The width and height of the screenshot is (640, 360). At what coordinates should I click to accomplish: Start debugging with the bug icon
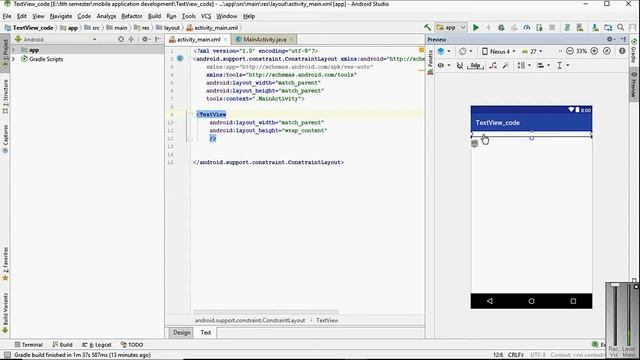(501, 28)
